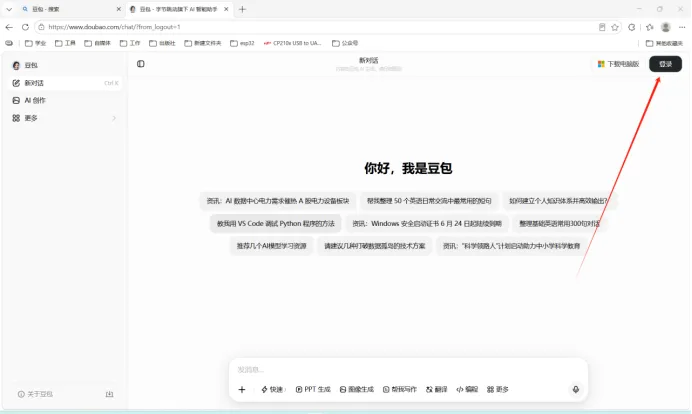This screenshot has height=414, width=692.
Task: Open the 工具 bookmarks folder
Action: (65, 43)
